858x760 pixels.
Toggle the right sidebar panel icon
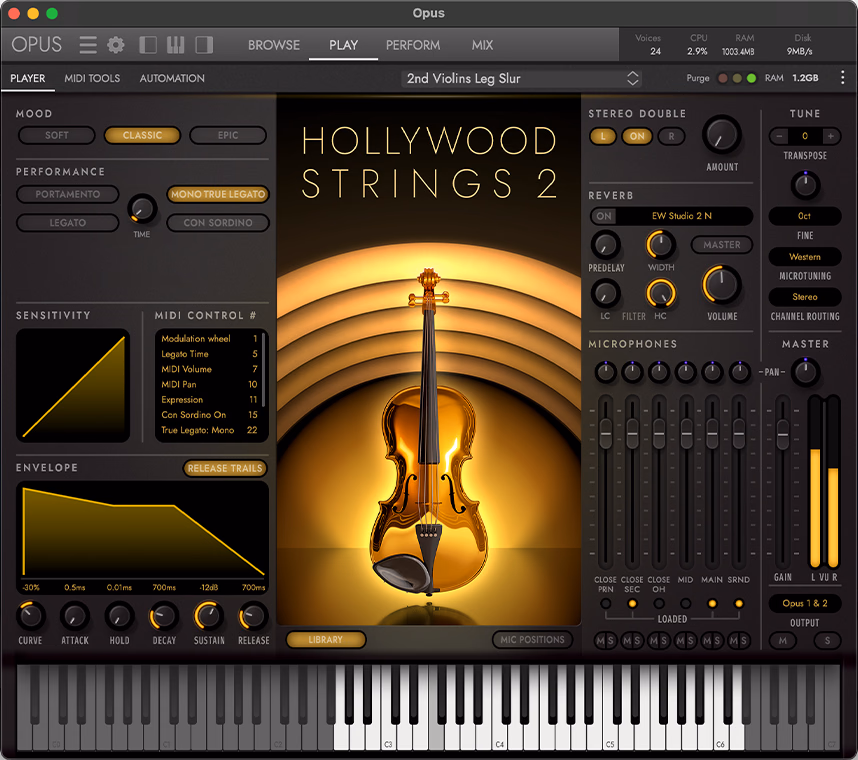coord(204,45)
